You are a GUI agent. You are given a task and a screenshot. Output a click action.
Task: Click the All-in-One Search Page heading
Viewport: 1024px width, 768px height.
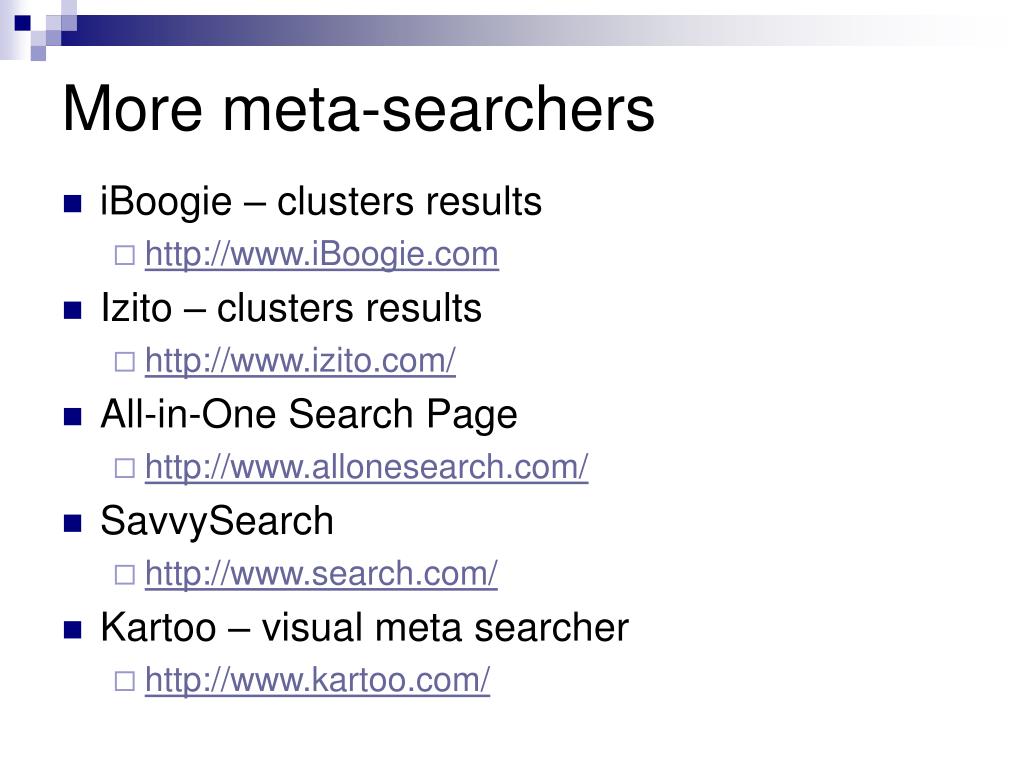pyautogui.click(x=309, y=415)
